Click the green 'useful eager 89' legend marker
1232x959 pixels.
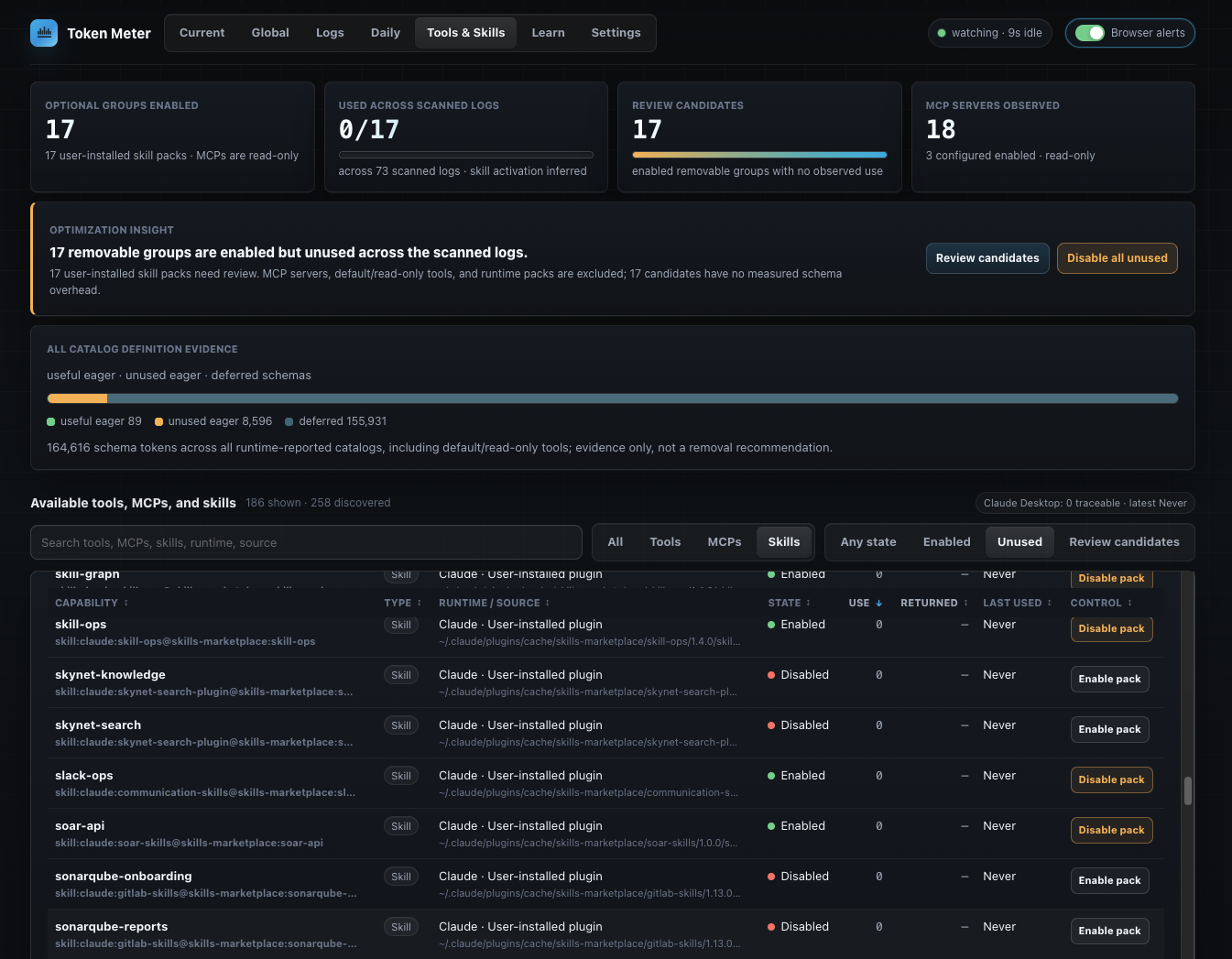[51, 421]
